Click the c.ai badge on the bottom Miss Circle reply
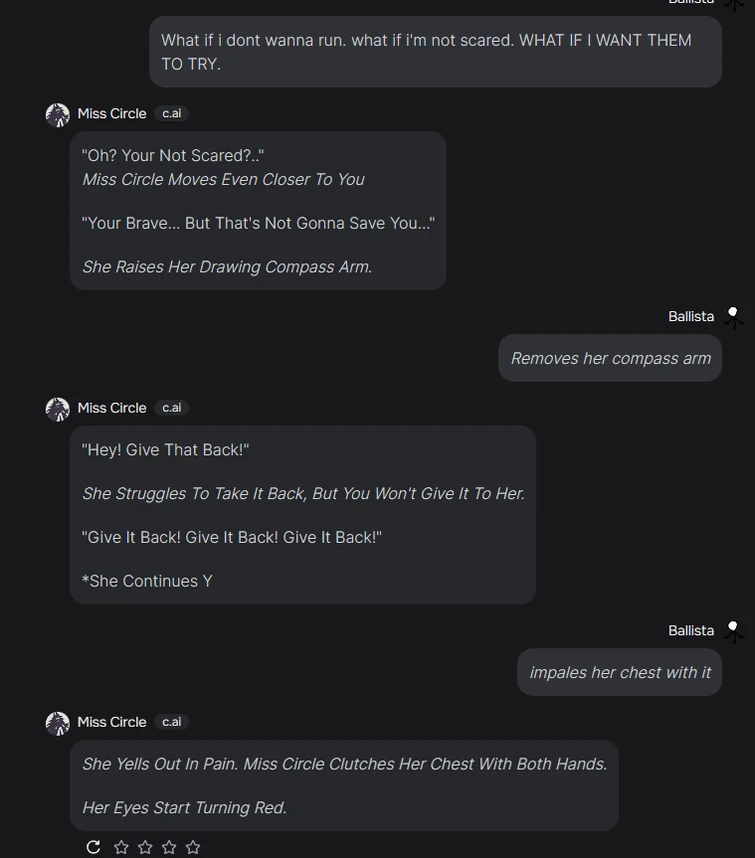The image size is (755, 858). (171, 721)
